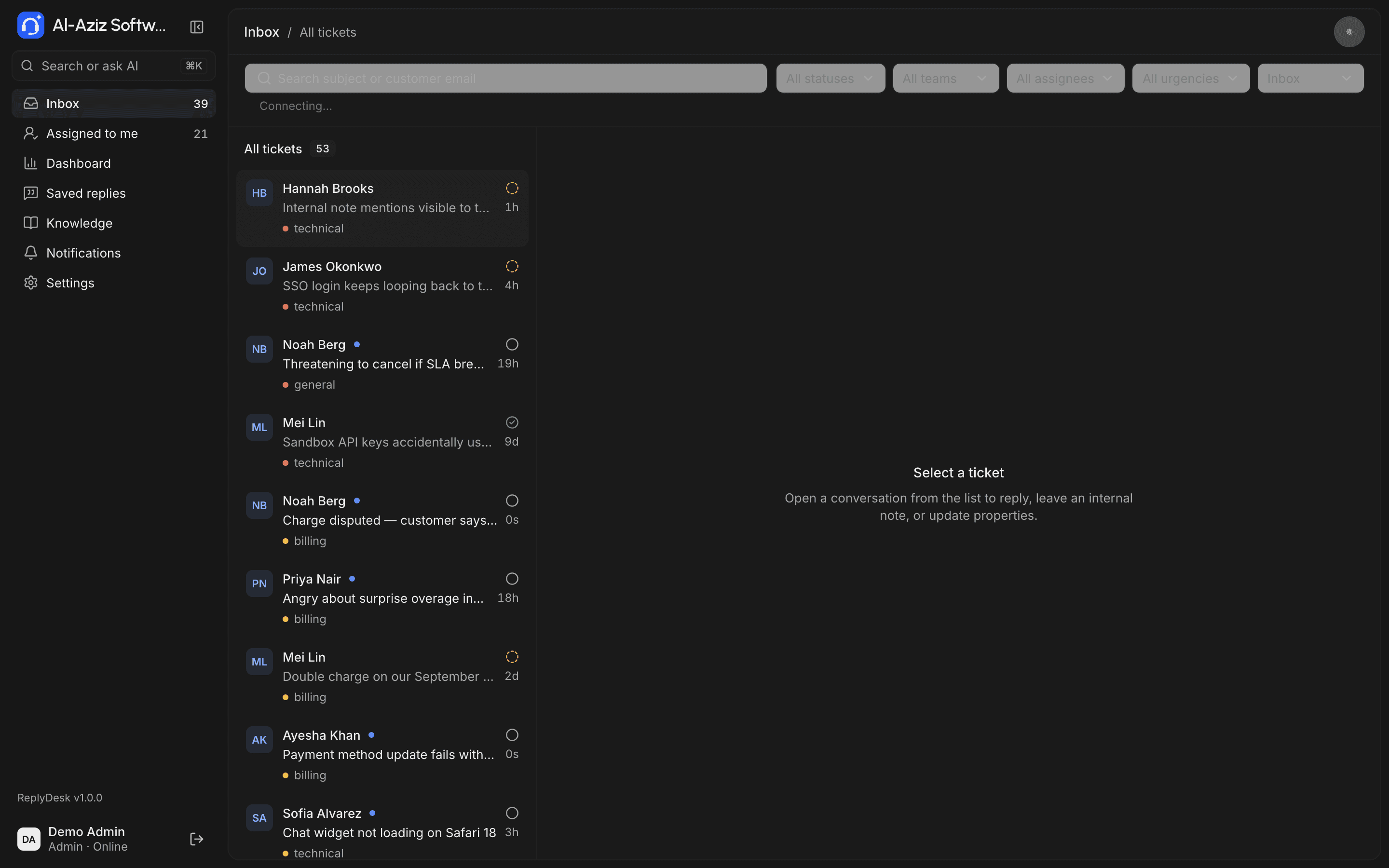Image resolution: width=1389 pixels, height=868 pixels.
Task: Open Noah Berg SLA cancel ticket
Action: click(382, 365)
